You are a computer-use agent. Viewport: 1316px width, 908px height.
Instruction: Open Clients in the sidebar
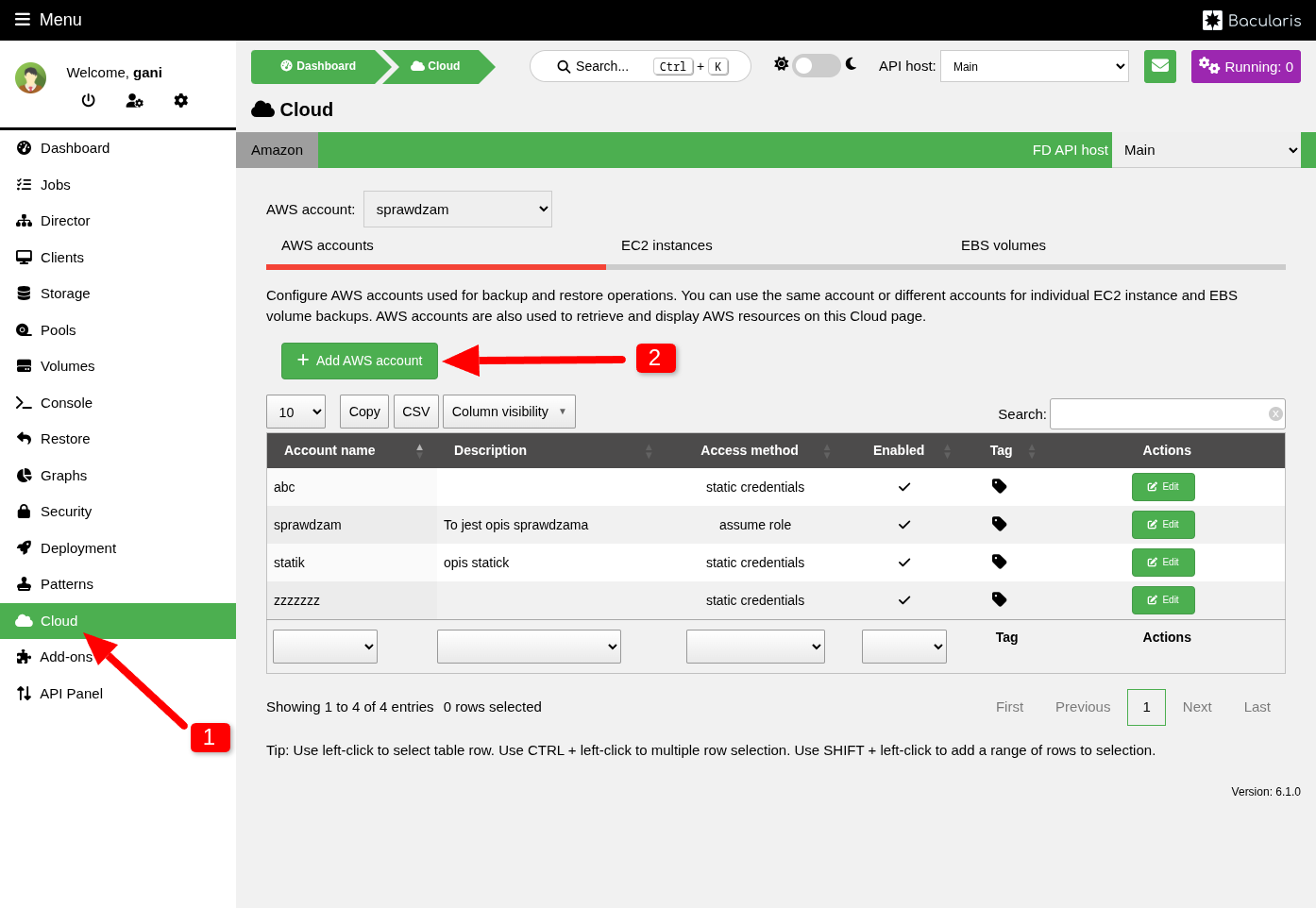[118, 258]
